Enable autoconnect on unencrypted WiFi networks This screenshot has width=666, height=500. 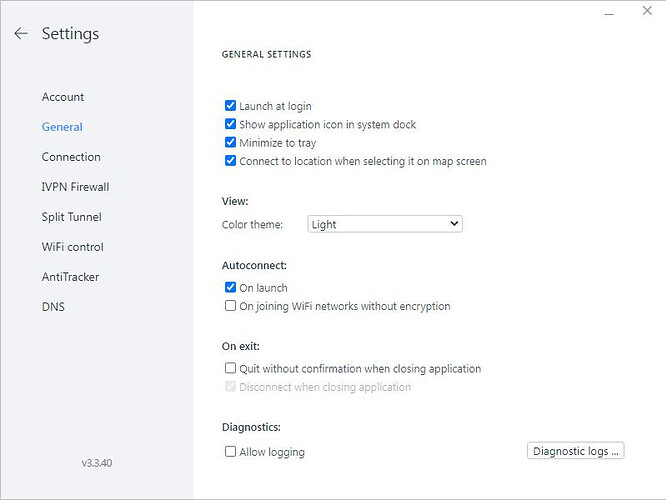[231, 306]
